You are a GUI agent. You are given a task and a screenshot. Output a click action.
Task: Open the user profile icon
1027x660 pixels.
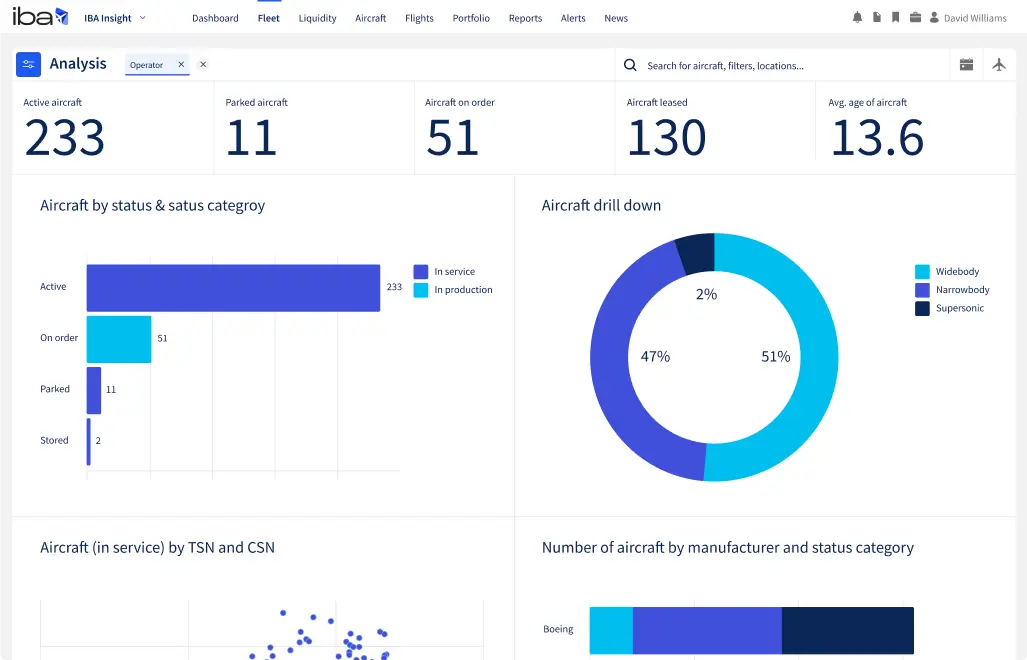pos(935,17)
